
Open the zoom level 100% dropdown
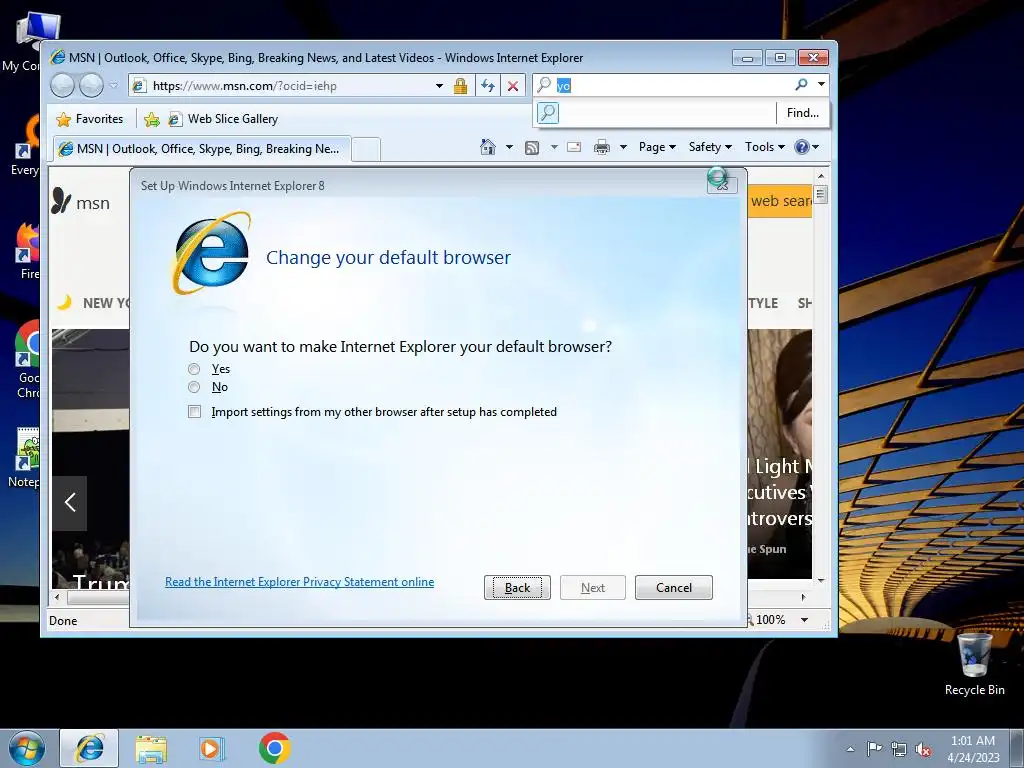point(805,620)
